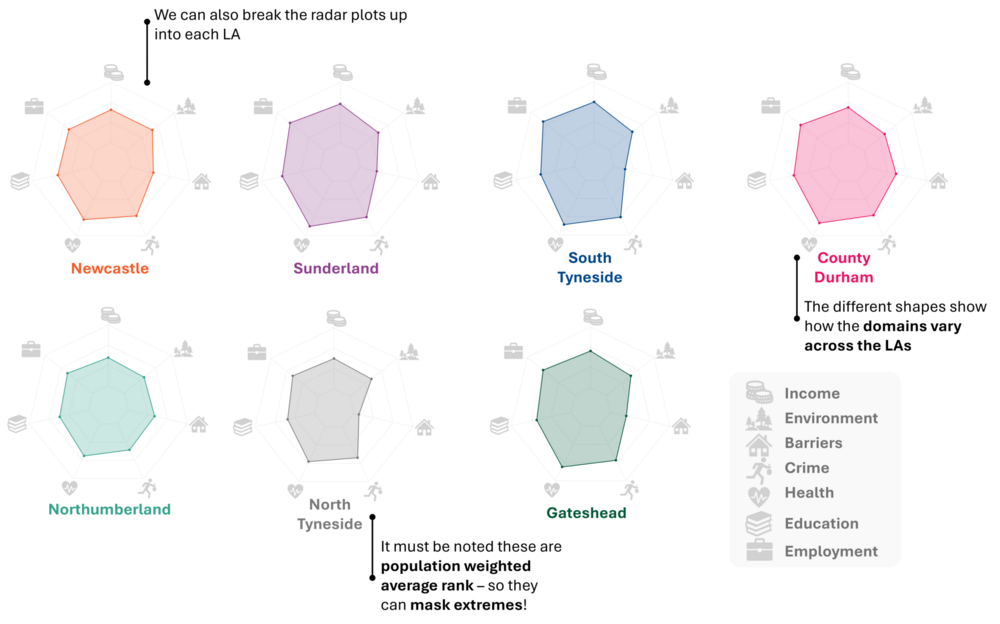Click the coins icon above Gateshead's radar
1000x624 pixels.
[593, 317]
